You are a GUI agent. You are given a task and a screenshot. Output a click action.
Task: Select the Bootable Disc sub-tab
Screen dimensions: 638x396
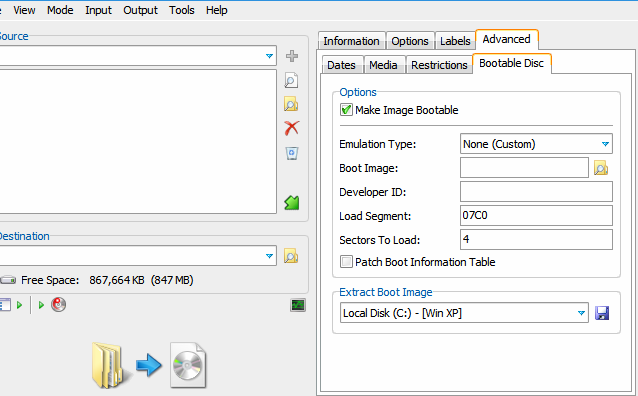511,63
